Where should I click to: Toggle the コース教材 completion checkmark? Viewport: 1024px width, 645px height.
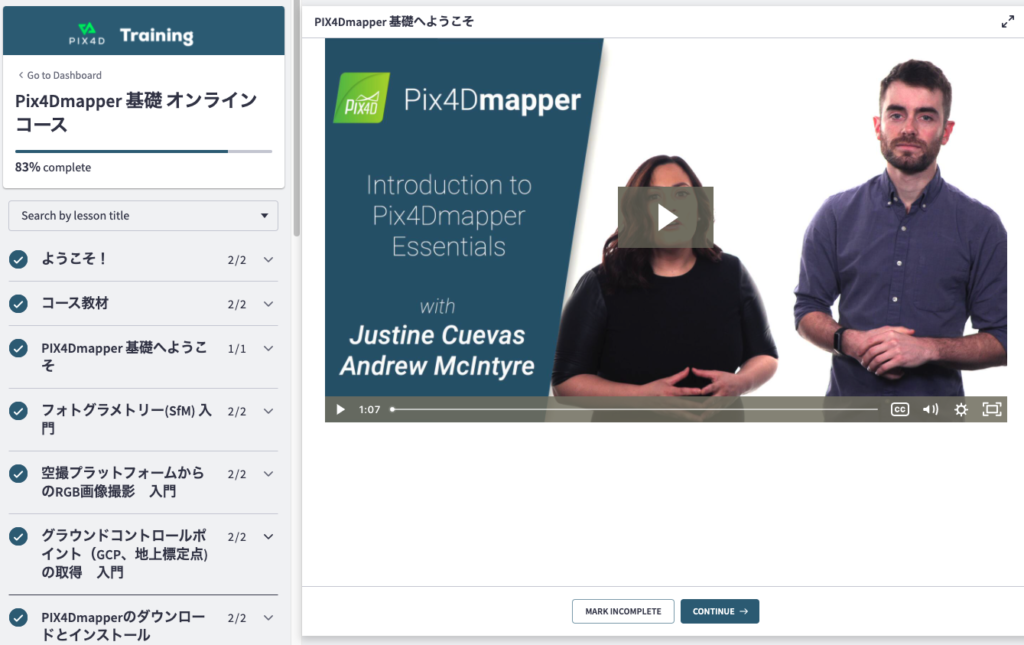(18, 304)
